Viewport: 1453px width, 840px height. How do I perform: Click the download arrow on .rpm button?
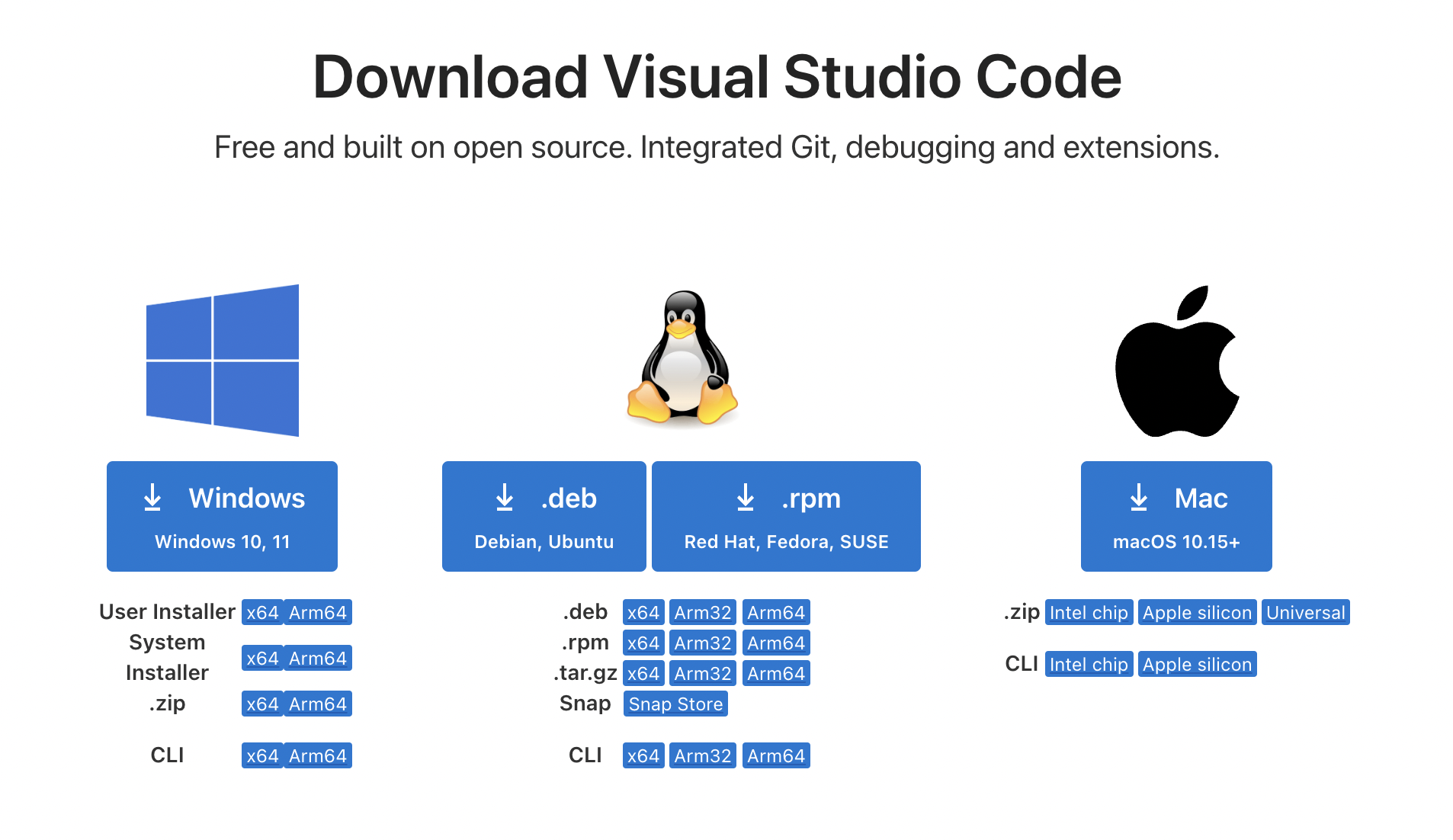[746, 497]
